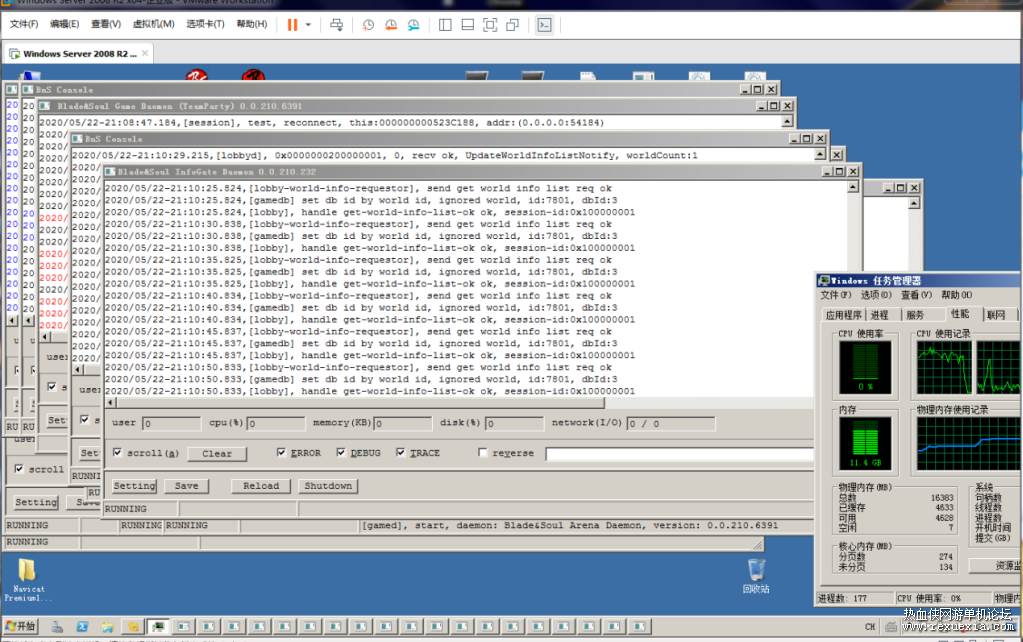
Task: Open the 文件(F) menu in VMware
Action: (24, 24)
